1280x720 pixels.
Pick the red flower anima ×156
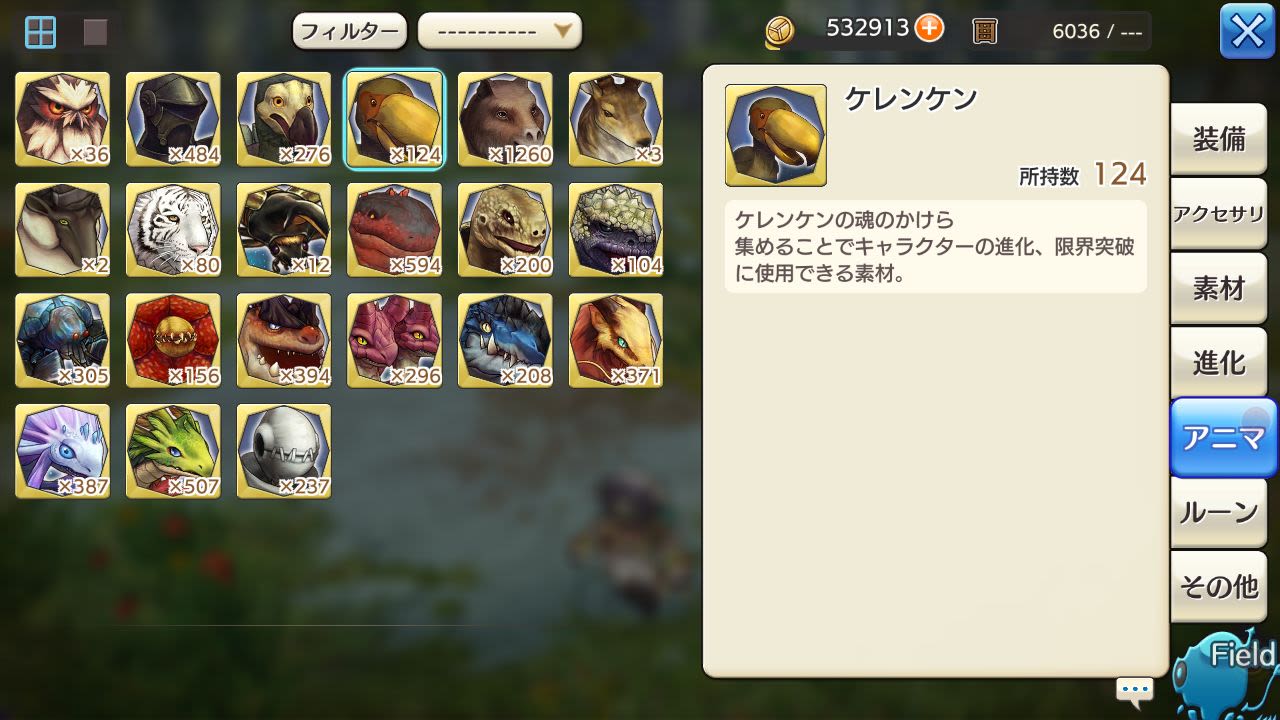point(173,340)
